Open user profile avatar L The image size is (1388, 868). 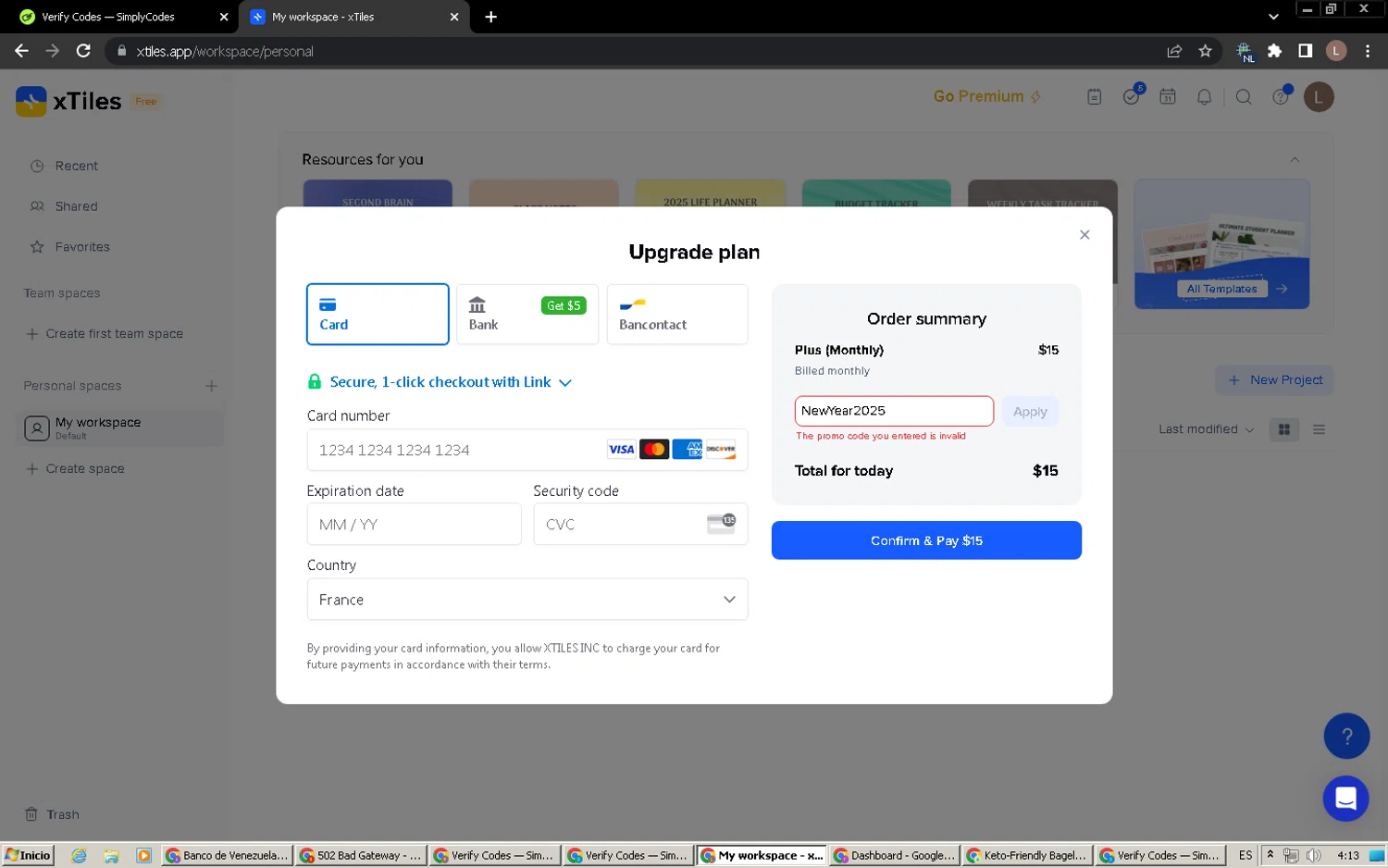click(x=1319, y=97)
